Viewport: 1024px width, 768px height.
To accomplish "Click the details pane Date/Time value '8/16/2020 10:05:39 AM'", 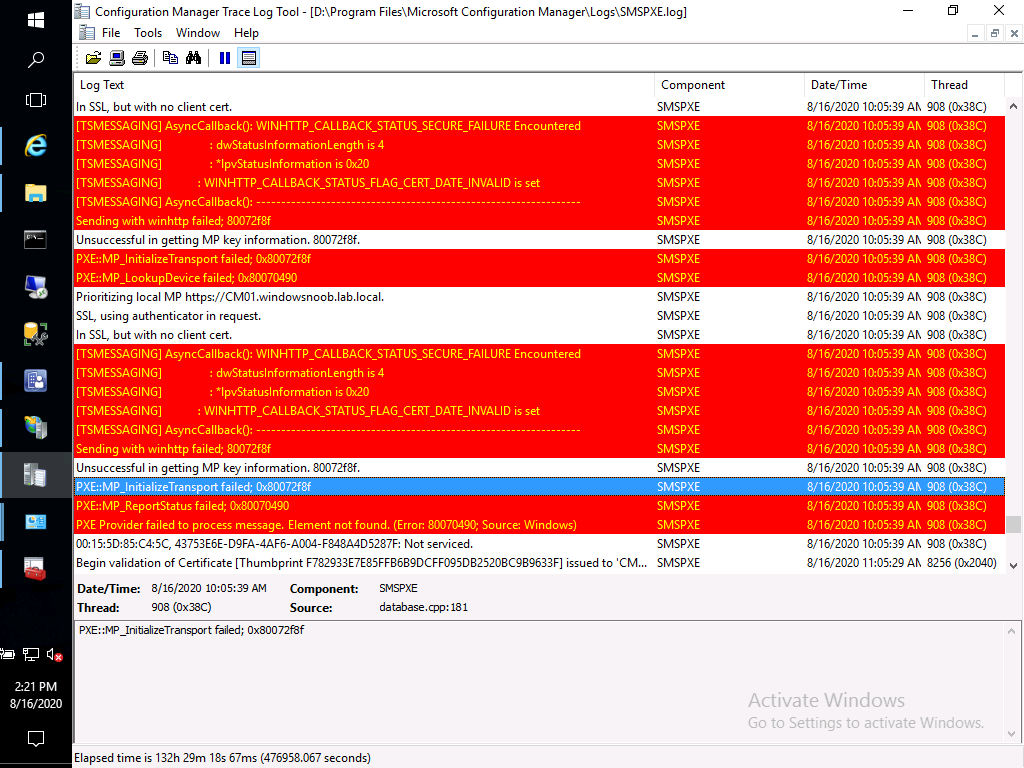I will (209, 588).
